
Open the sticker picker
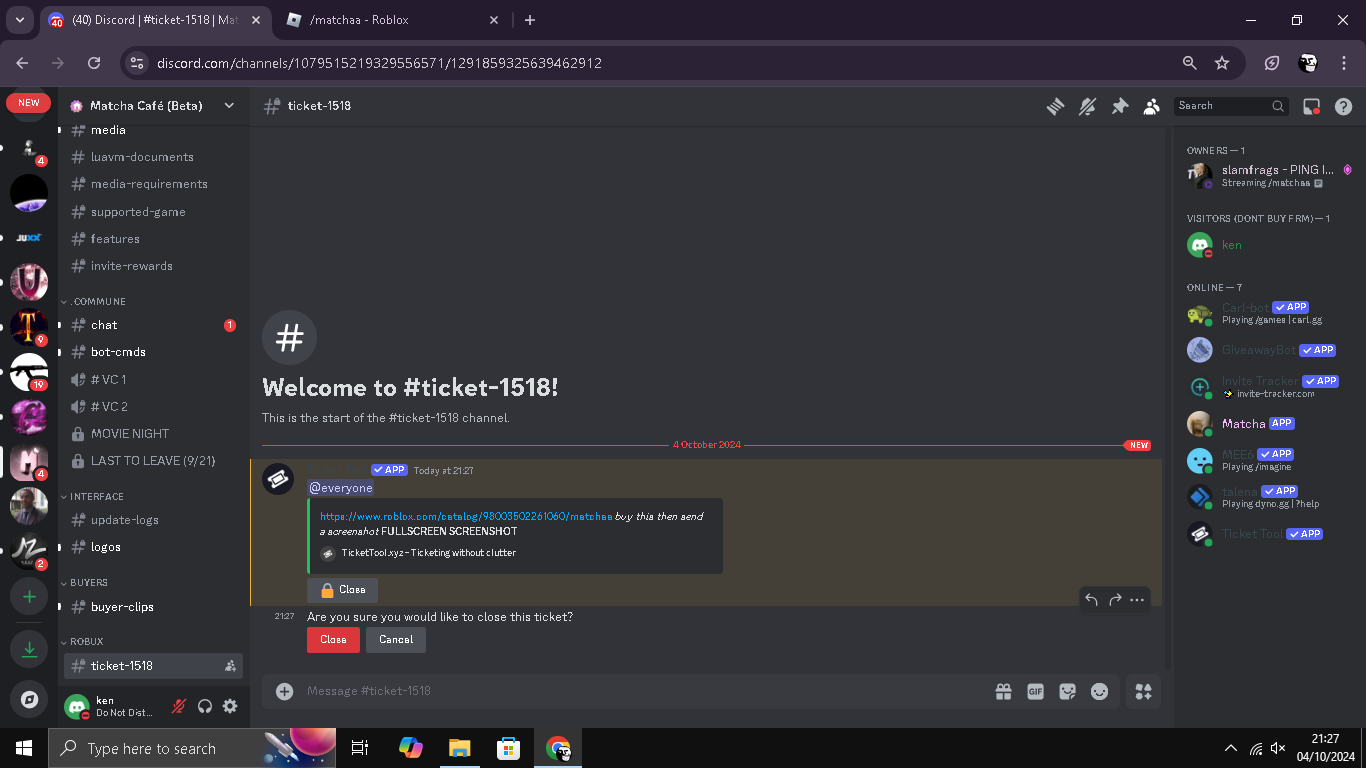click(1067, 691)
